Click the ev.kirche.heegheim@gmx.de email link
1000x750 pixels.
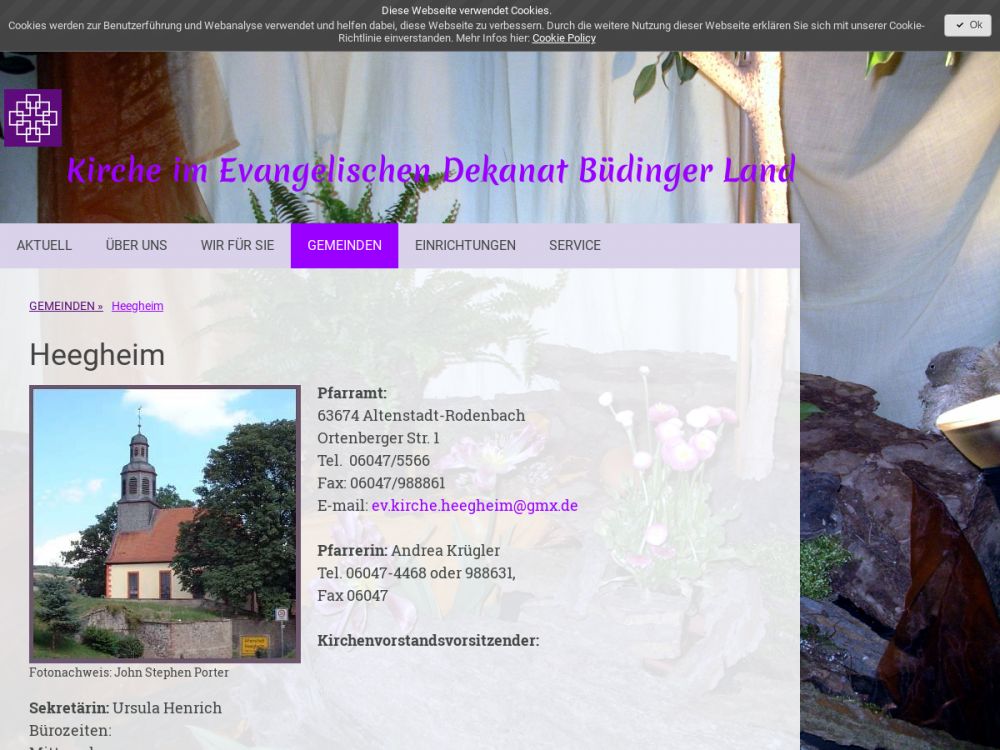(x=474, y=505)
